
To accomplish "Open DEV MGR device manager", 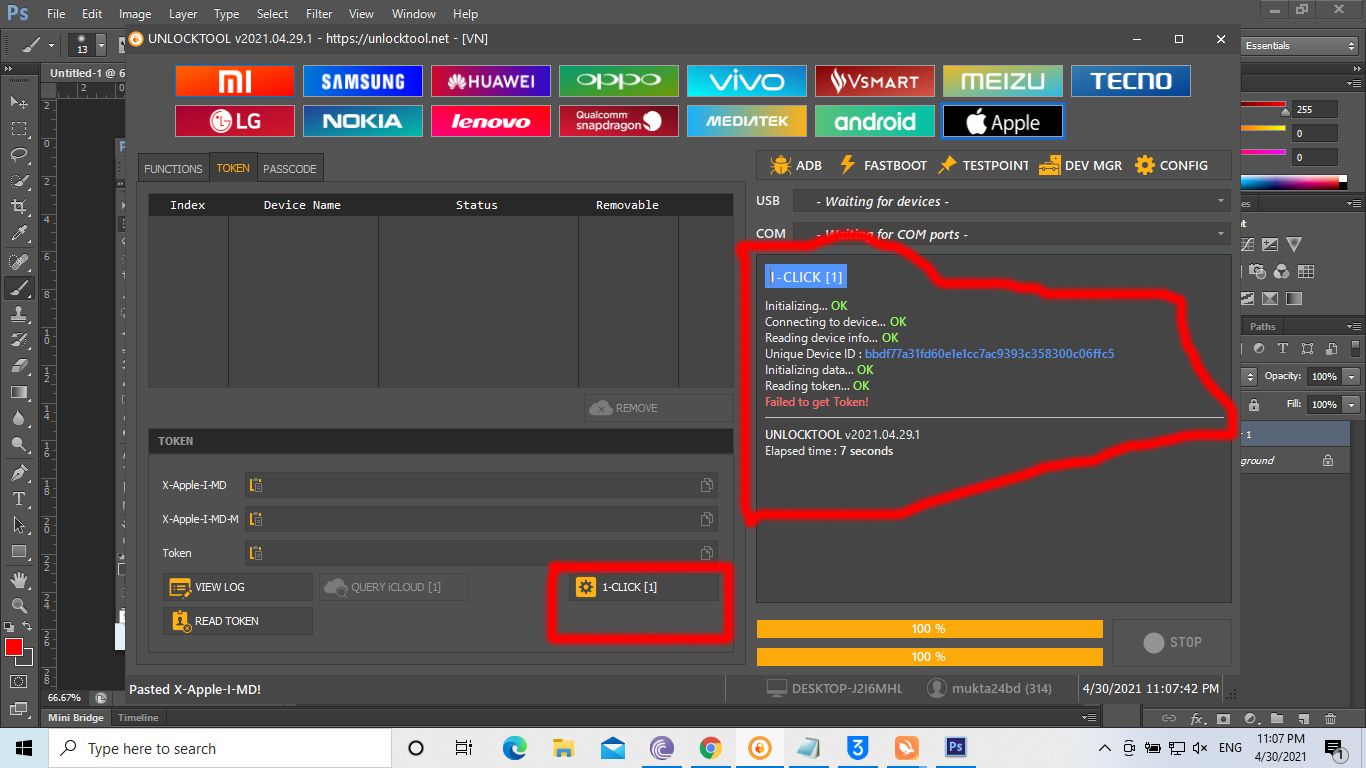I will (1080, 165).
